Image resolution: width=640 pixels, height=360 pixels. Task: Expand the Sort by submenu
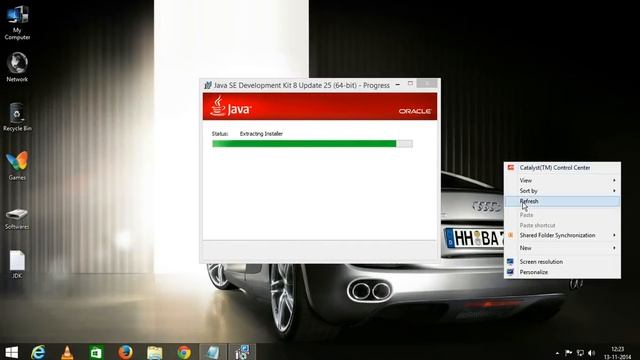pos(563,191)
